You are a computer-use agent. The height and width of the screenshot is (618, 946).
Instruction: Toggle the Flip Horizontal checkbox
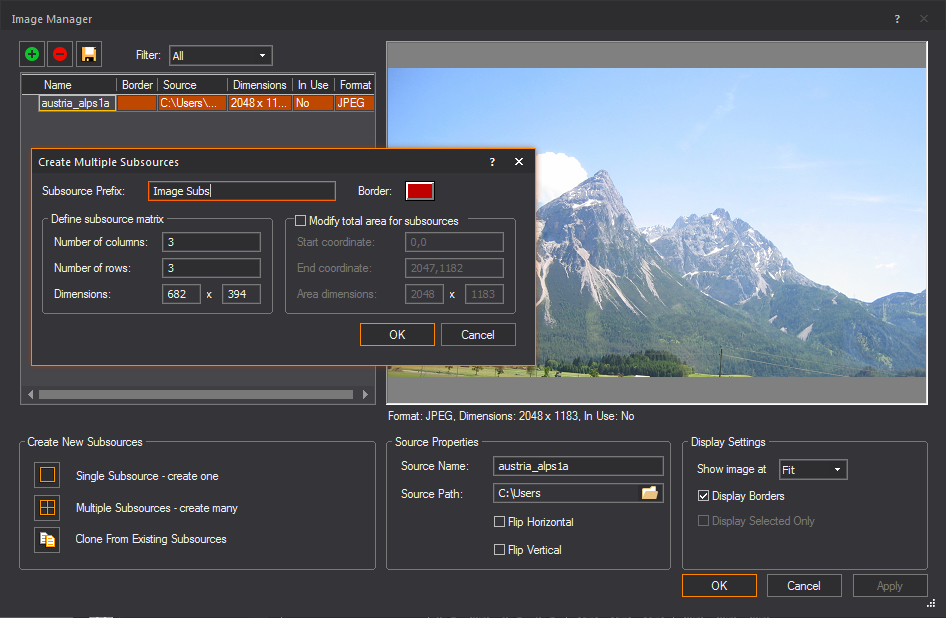[500, 522]
